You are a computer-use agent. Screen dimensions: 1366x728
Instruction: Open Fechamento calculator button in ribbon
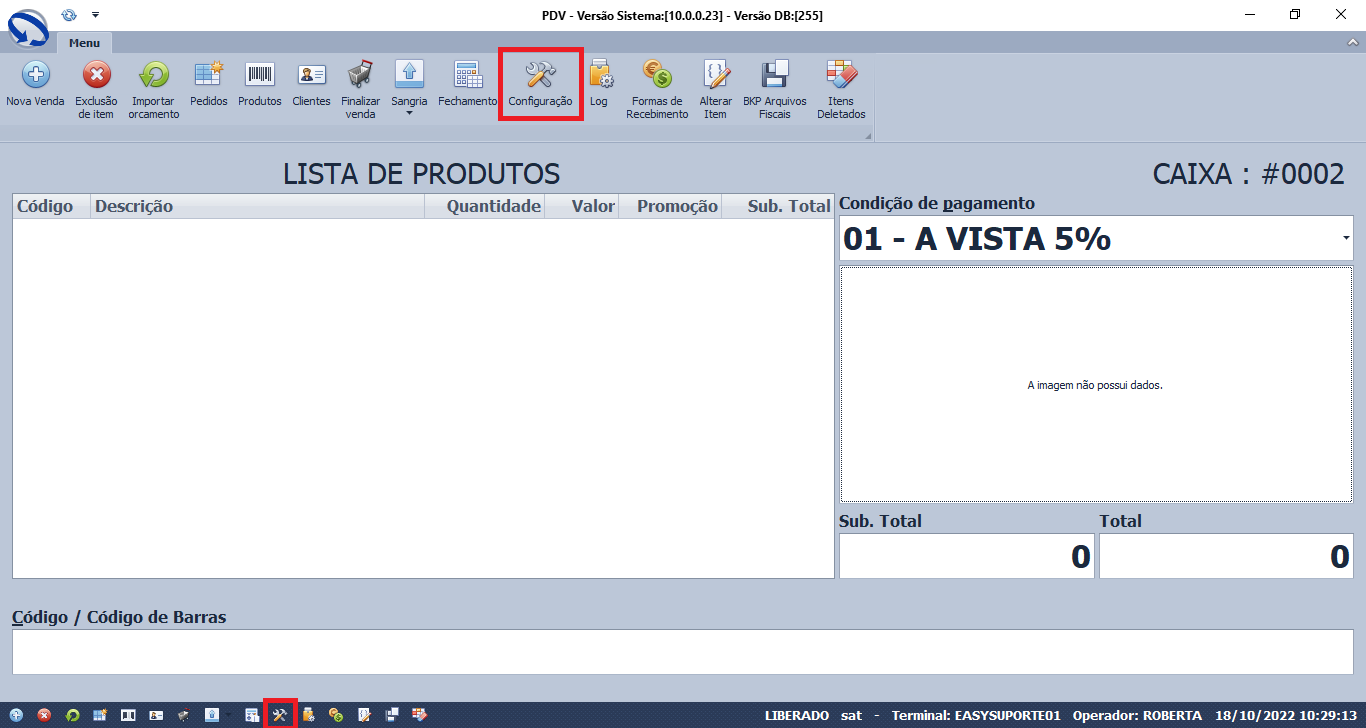coord(467,83)
